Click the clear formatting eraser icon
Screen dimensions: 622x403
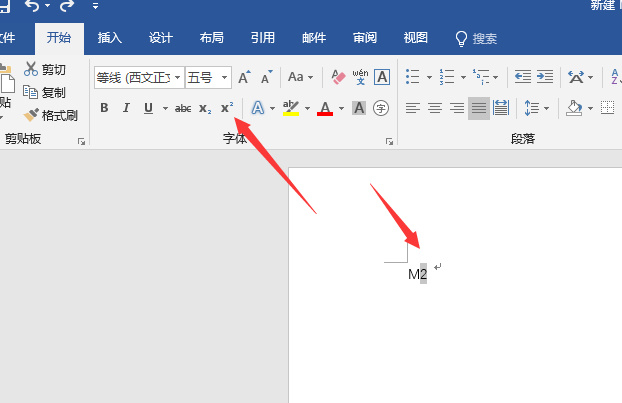click(x=338, y=77)
